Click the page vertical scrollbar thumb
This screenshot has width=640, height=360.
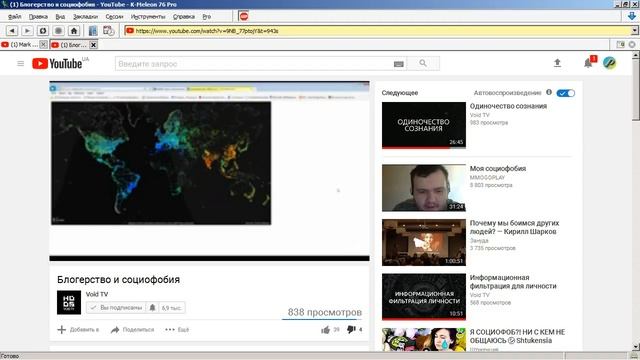click(x=636, y=89)
